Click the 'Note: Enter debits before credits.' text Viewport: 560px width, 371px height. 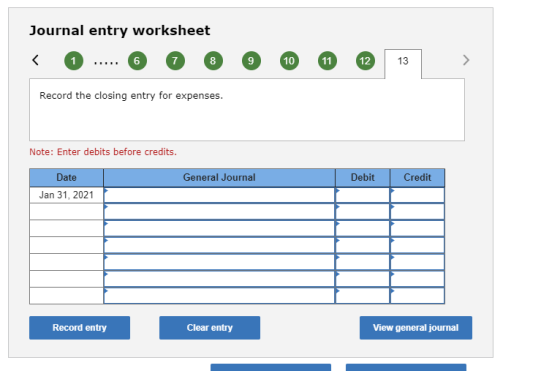[103, 152]
